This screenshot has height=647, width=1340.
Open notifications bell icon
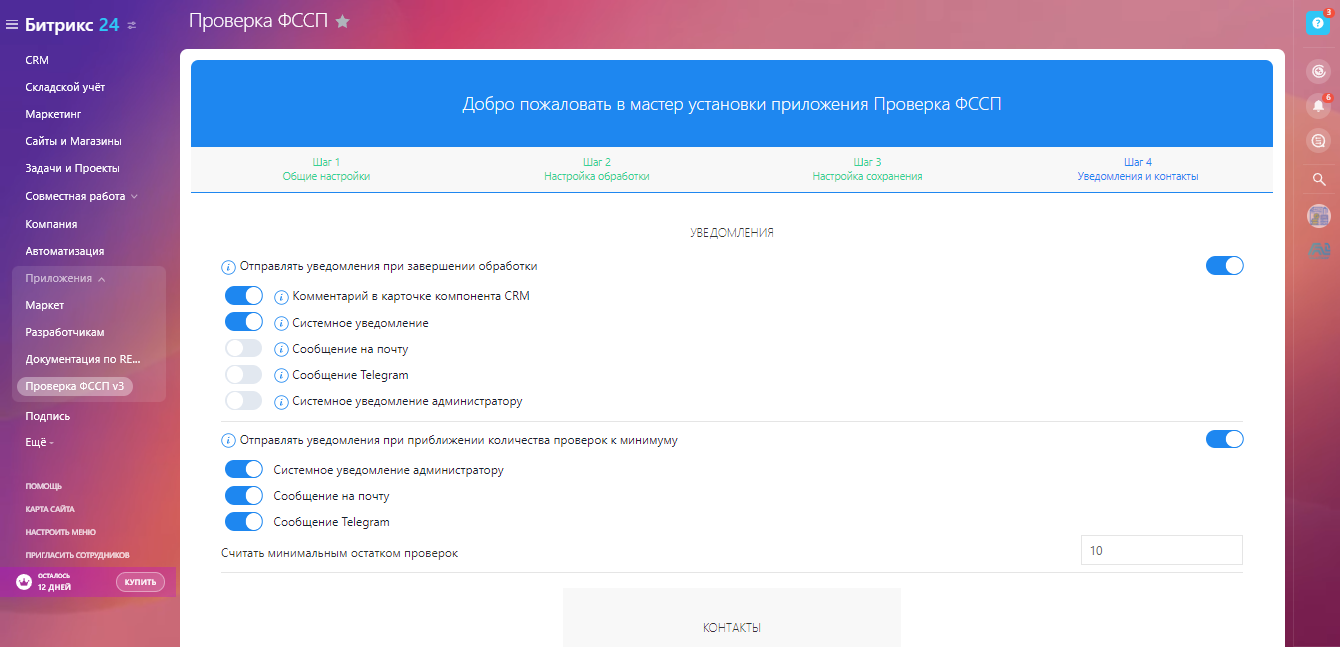pyautogui.click(x=1318, y=106)
